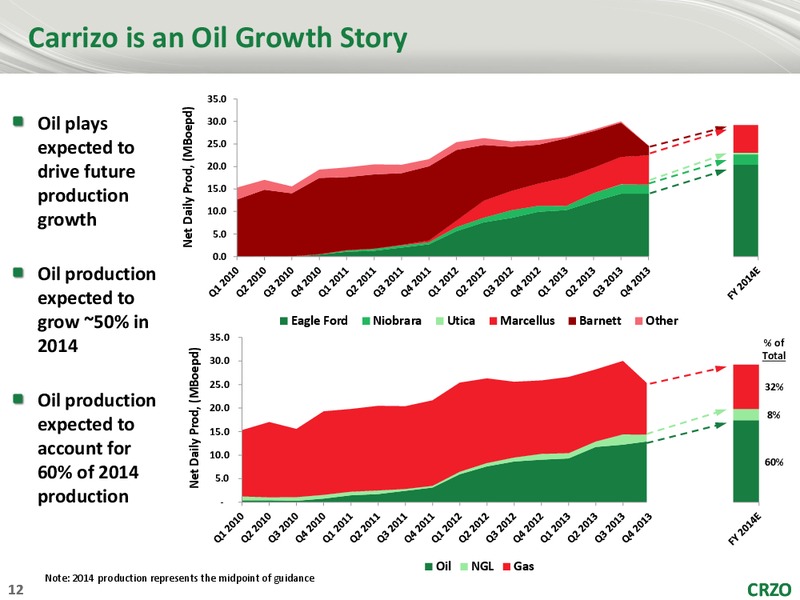Click the '32%' label beside the gas segment
The width and height of the screenshot is (800, 600).
click(x=773, y=387)
